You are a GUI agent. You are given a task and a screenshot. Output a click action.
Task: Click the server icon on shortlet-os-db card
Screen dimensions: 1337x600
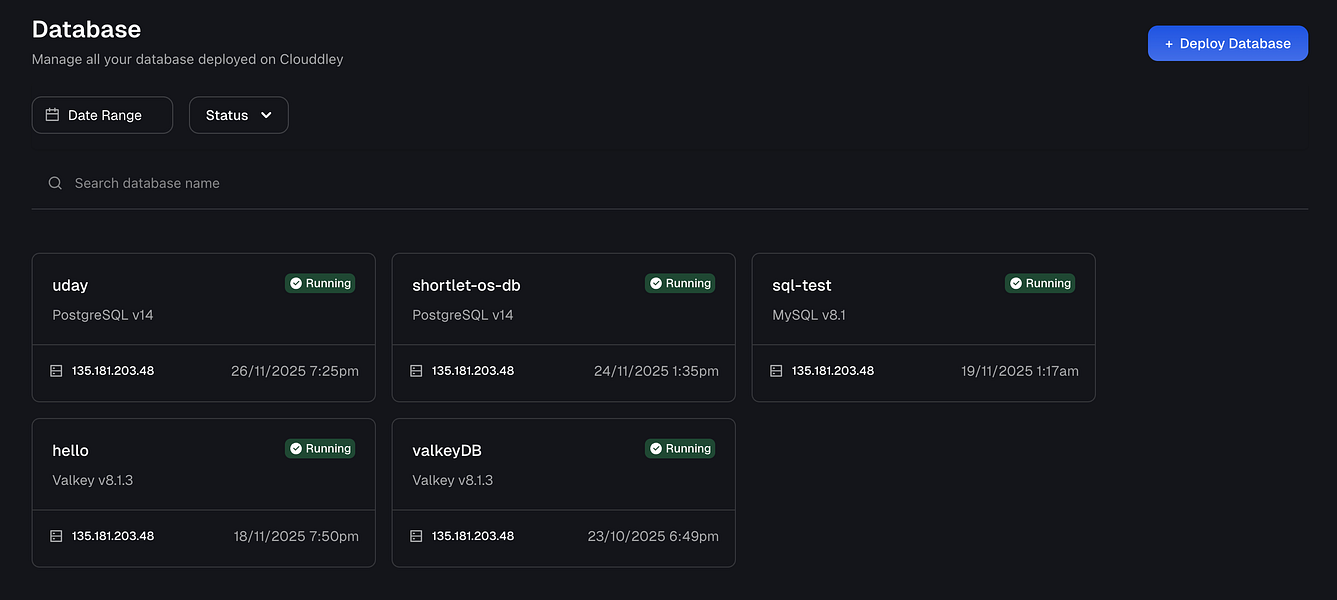[416, 371]
